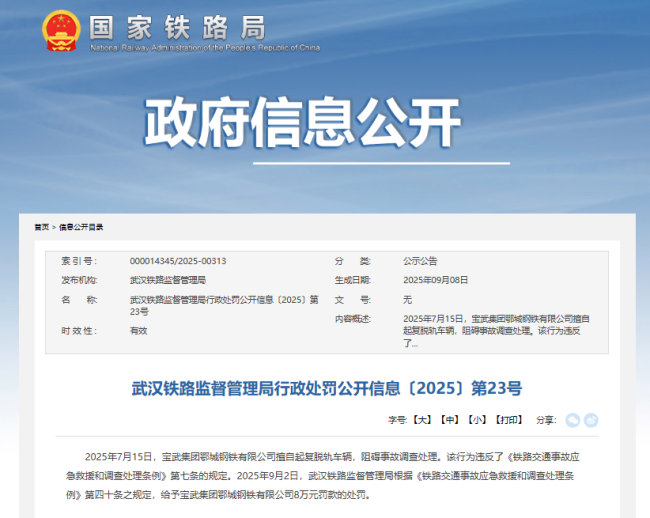Set font size to small 【小】
The height and width of the screenshot is (518, 650).
(477, 421)
